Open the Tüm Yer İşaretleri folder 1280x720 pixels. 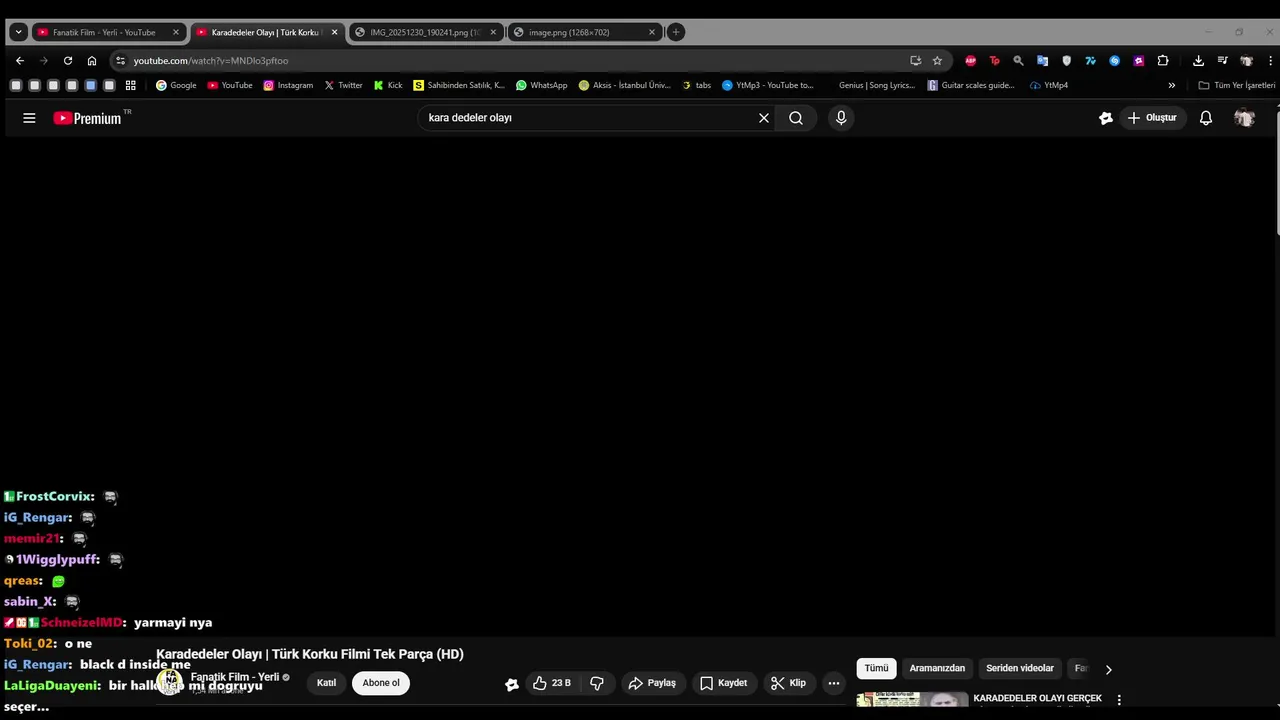click(x=1237, y=85)
